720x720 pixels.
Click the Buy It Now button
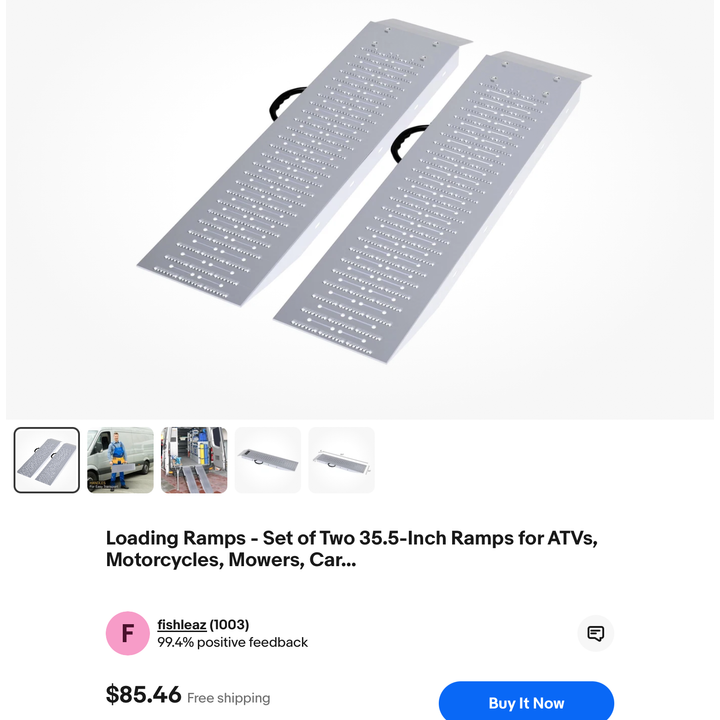pyautogui.click(x=526, y=703)
